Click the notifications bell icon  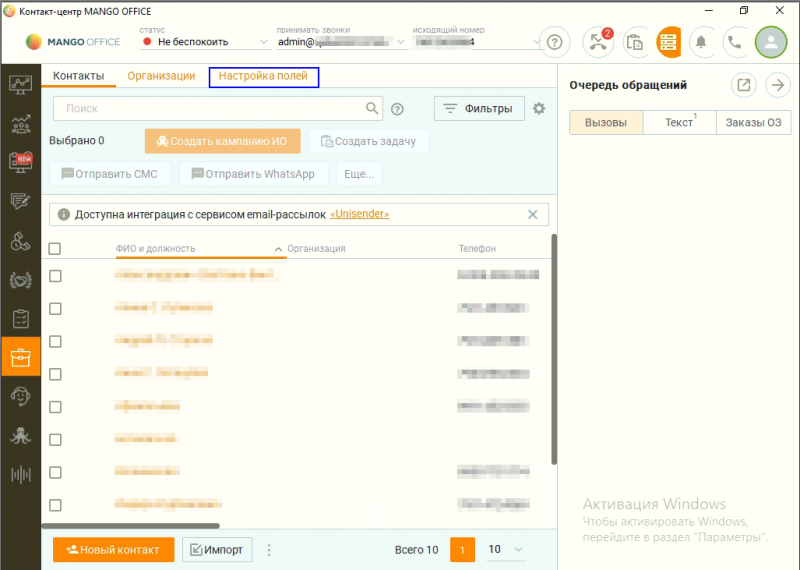(703, 42)
